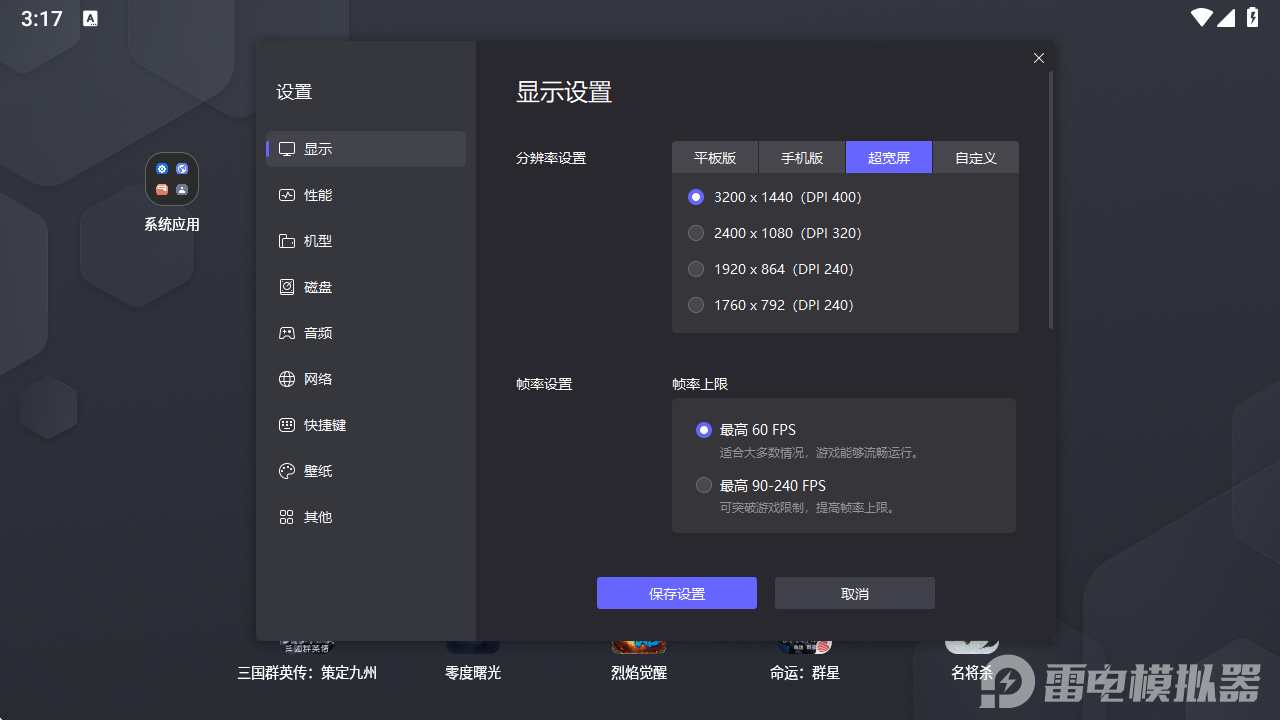Open the 机型 settings section
1280x720 pixels.
point(316,240)
